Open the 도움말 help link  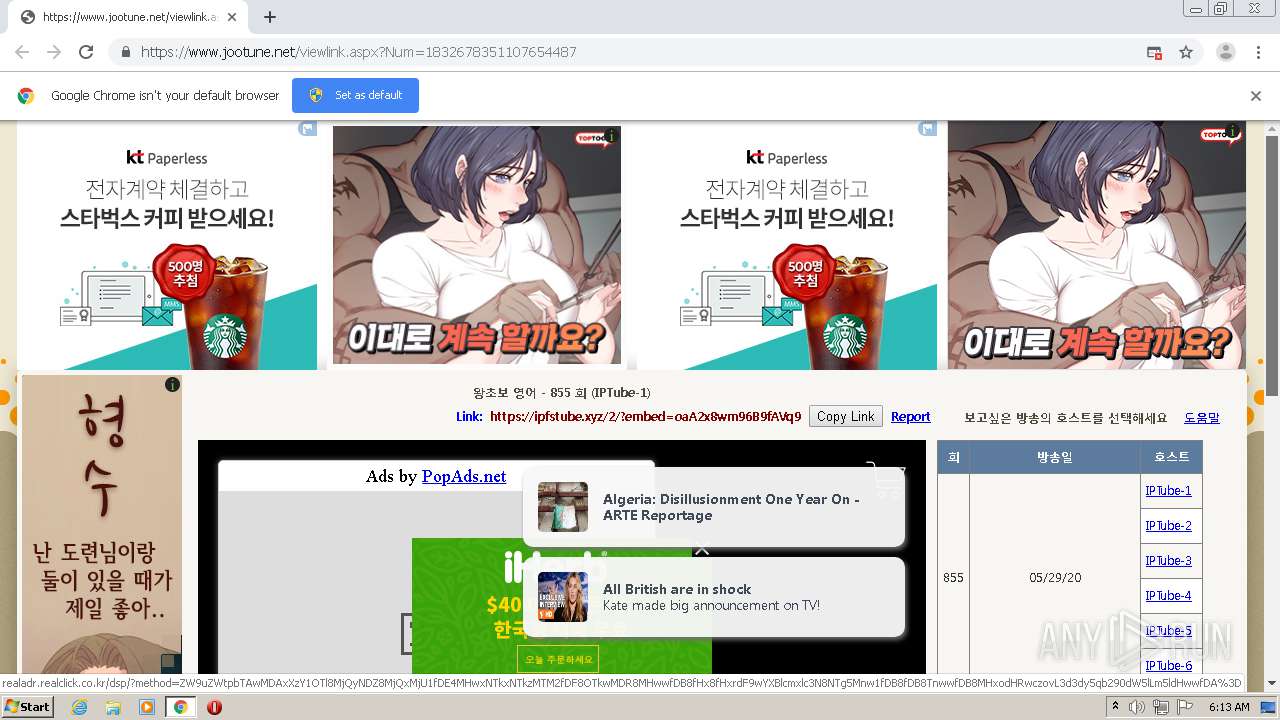pos(1201,417)
